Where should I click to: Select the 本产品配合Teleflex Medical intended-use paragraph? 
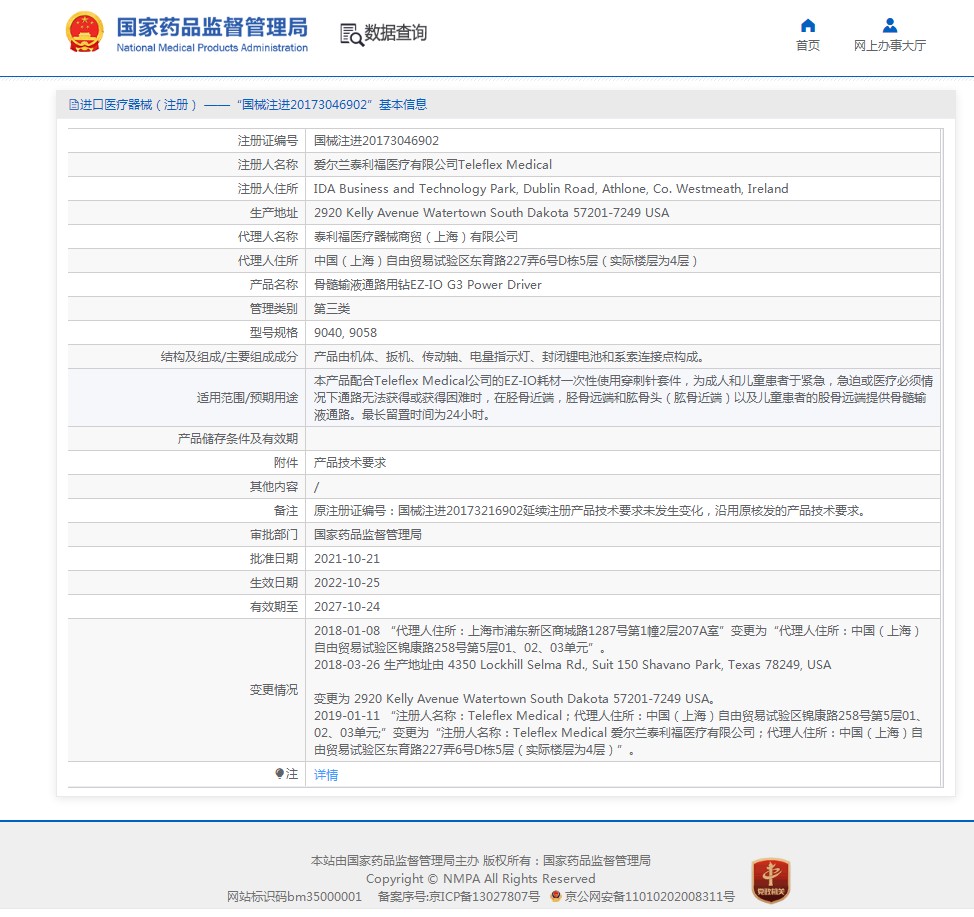pyautogui.click(x=623, y=398)
